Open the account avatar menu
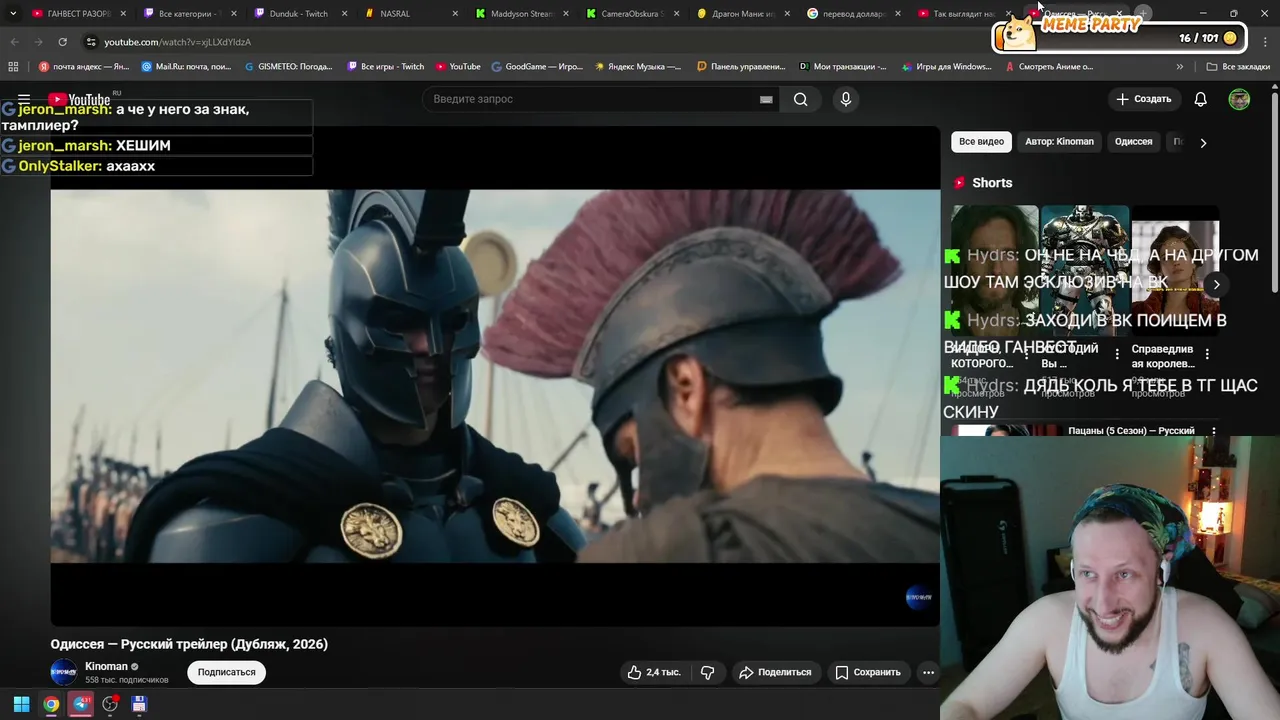The height and width of the screenshot is (720, 1280). (1239, 99)
